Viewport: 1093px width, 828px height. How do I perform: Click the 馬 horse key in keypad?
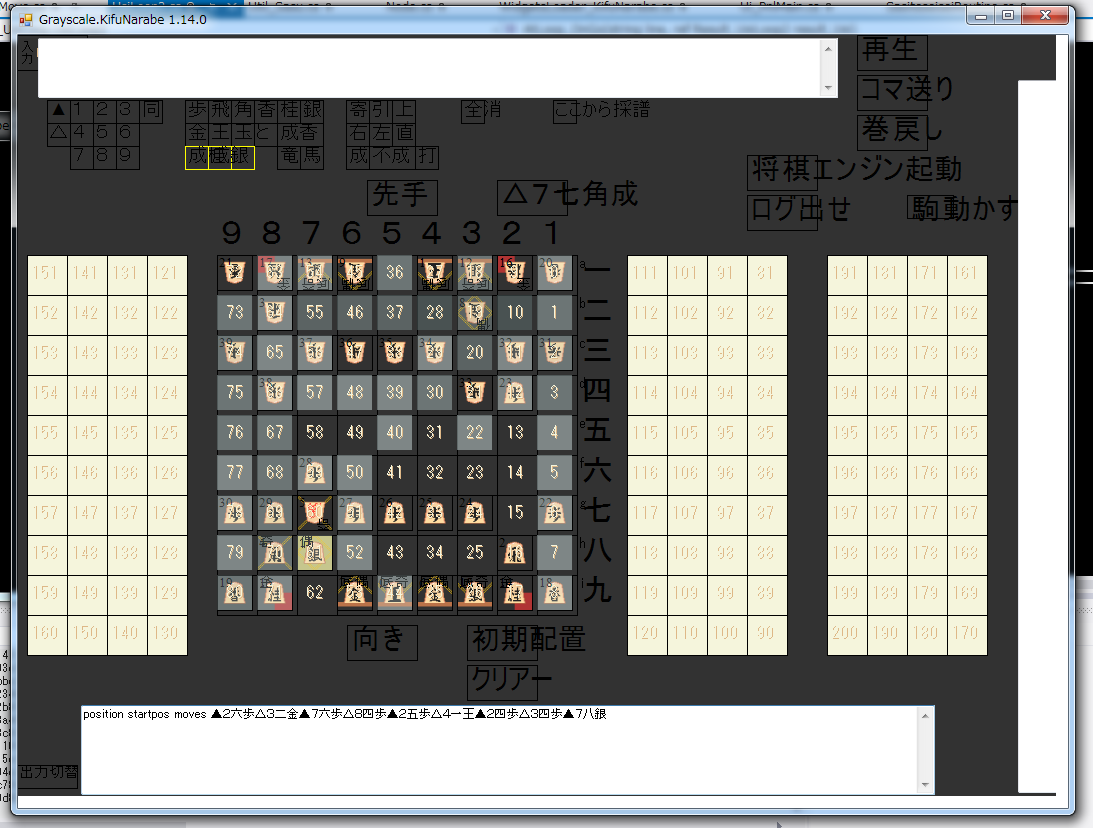point(312,158)
